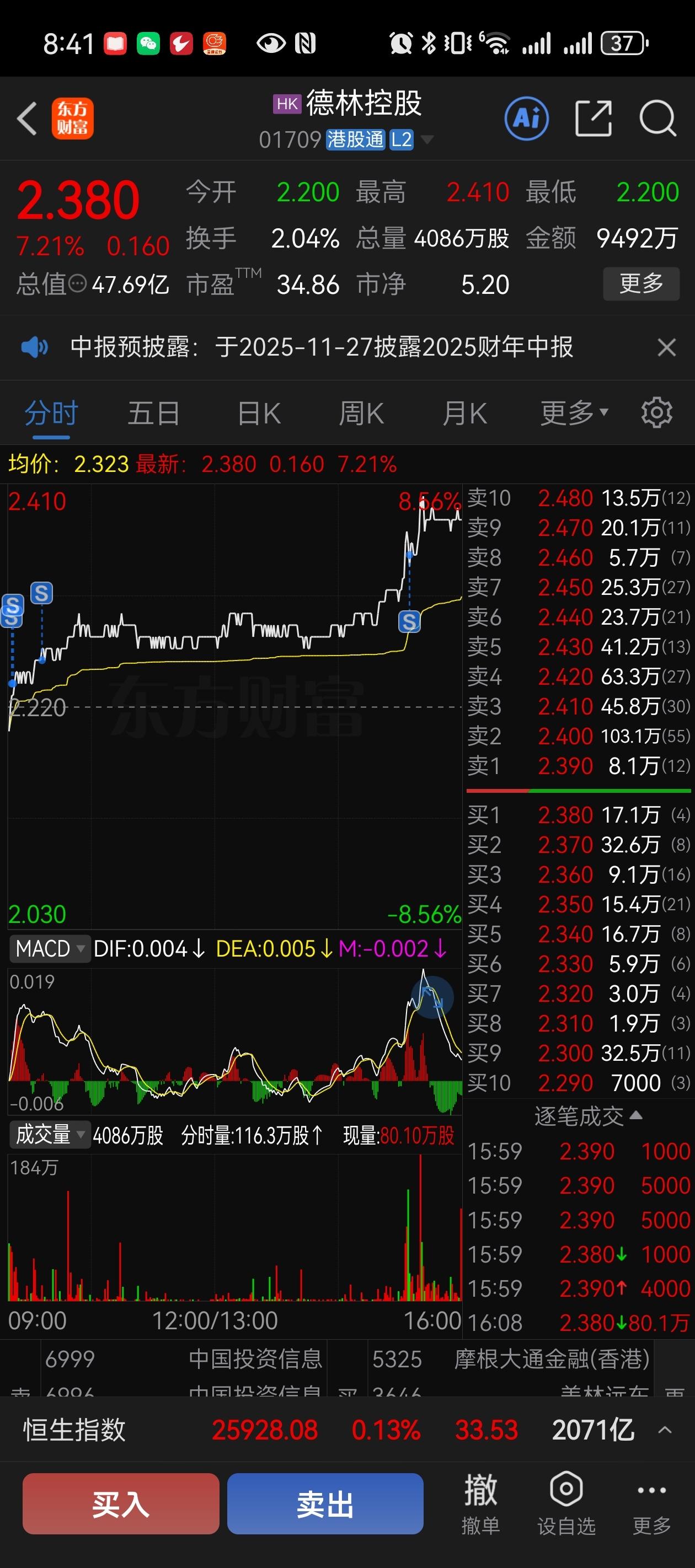This screenshot has width=695, height=1568.
Task: Expand the 恒生指数 bar chevron
Action: tap(665, 1430)
